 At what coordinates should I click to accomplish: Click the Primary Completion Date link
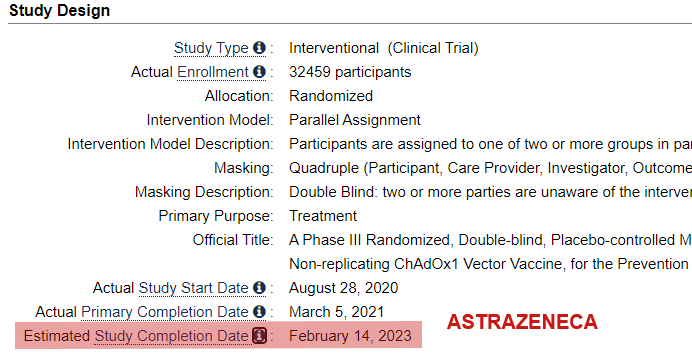click(x=165, y=312)
